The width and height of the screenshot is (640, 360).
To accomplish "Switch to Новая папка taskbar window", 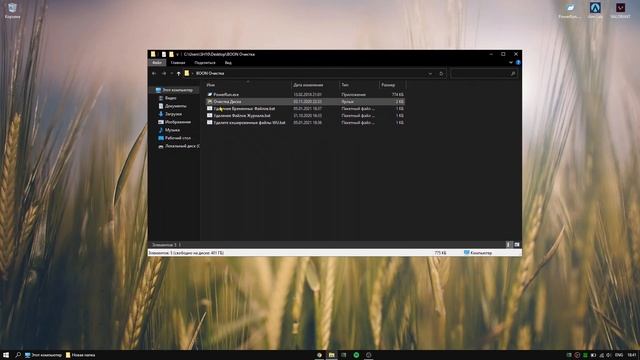I will (80, 355).
